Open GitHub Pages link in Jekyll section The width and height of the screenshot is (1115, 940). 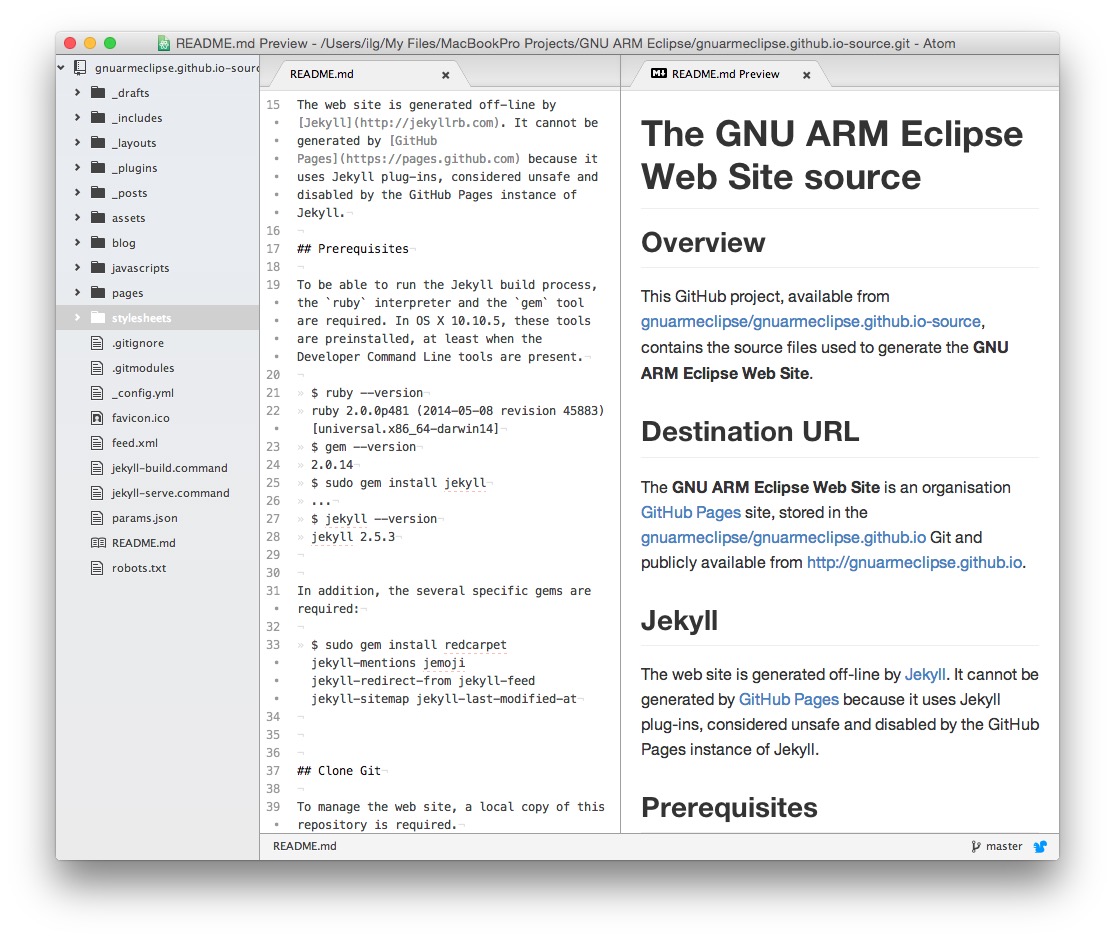789,699
